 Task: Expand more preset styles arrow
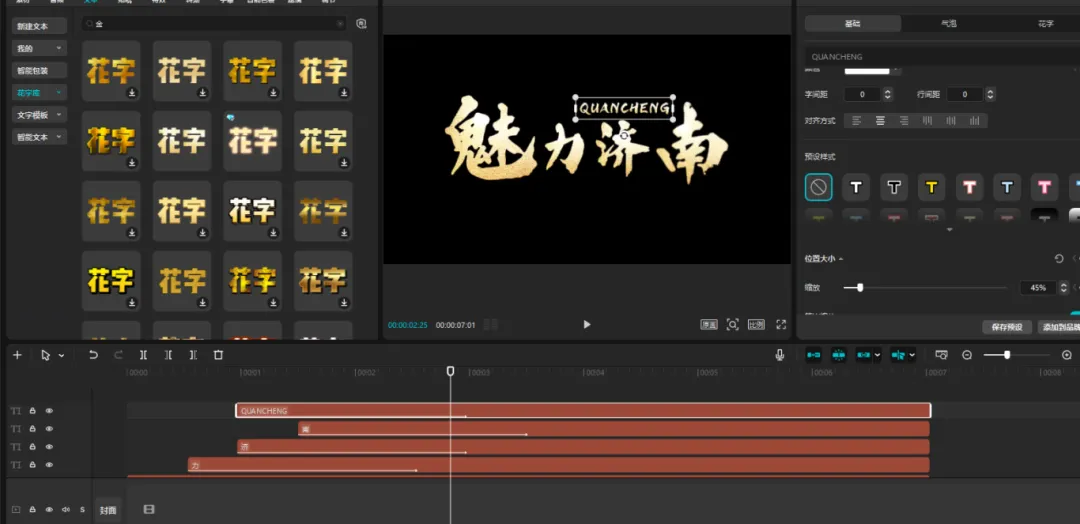pyautogui.click(x=950, y=230)
